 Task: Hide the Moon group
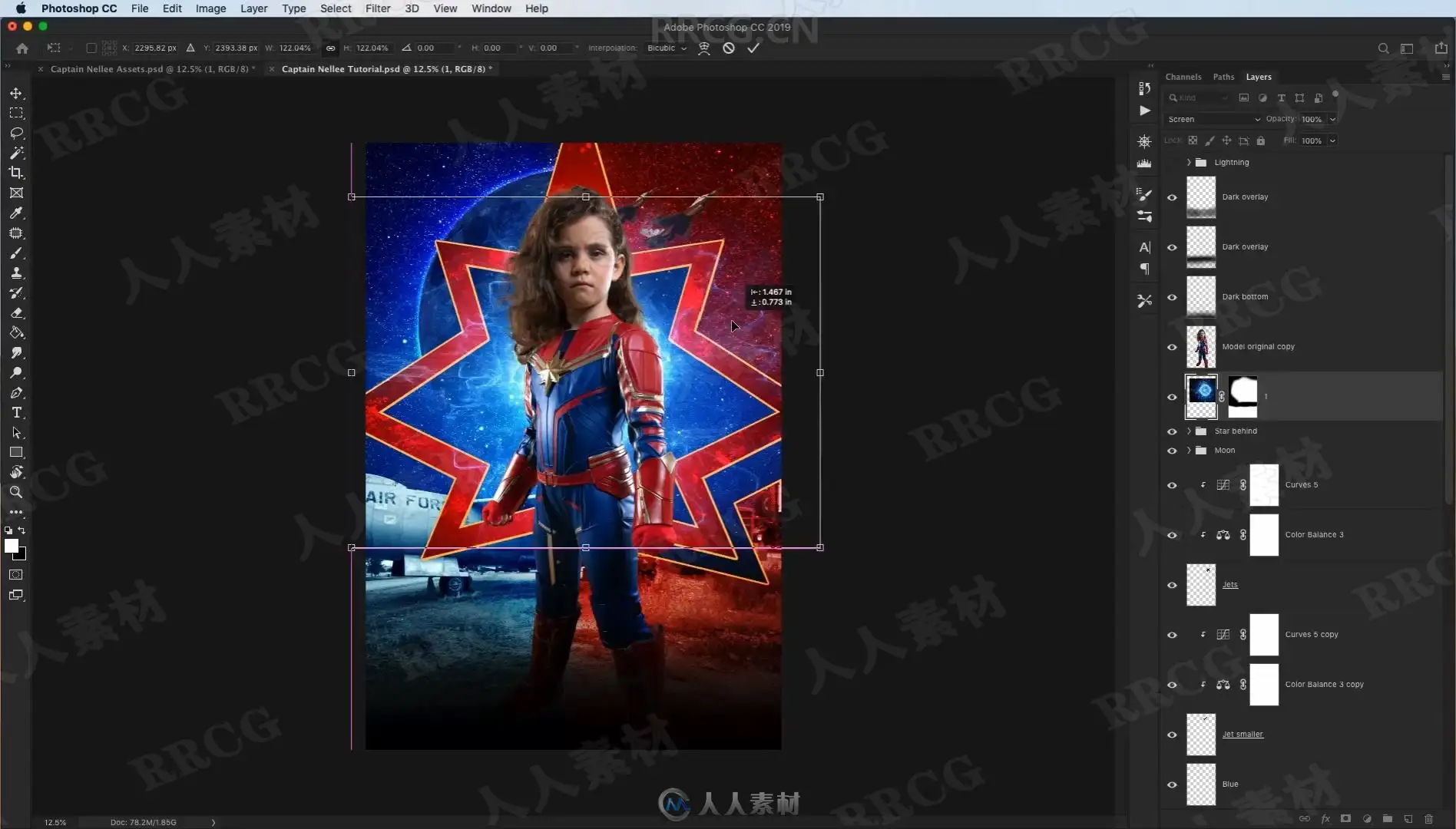point(1172,451)
